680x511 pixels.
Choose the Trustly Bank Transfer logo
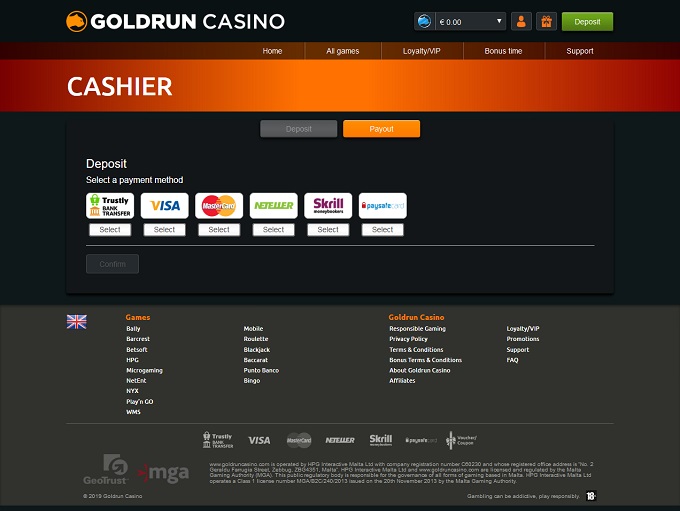click(x=110, y=206)
